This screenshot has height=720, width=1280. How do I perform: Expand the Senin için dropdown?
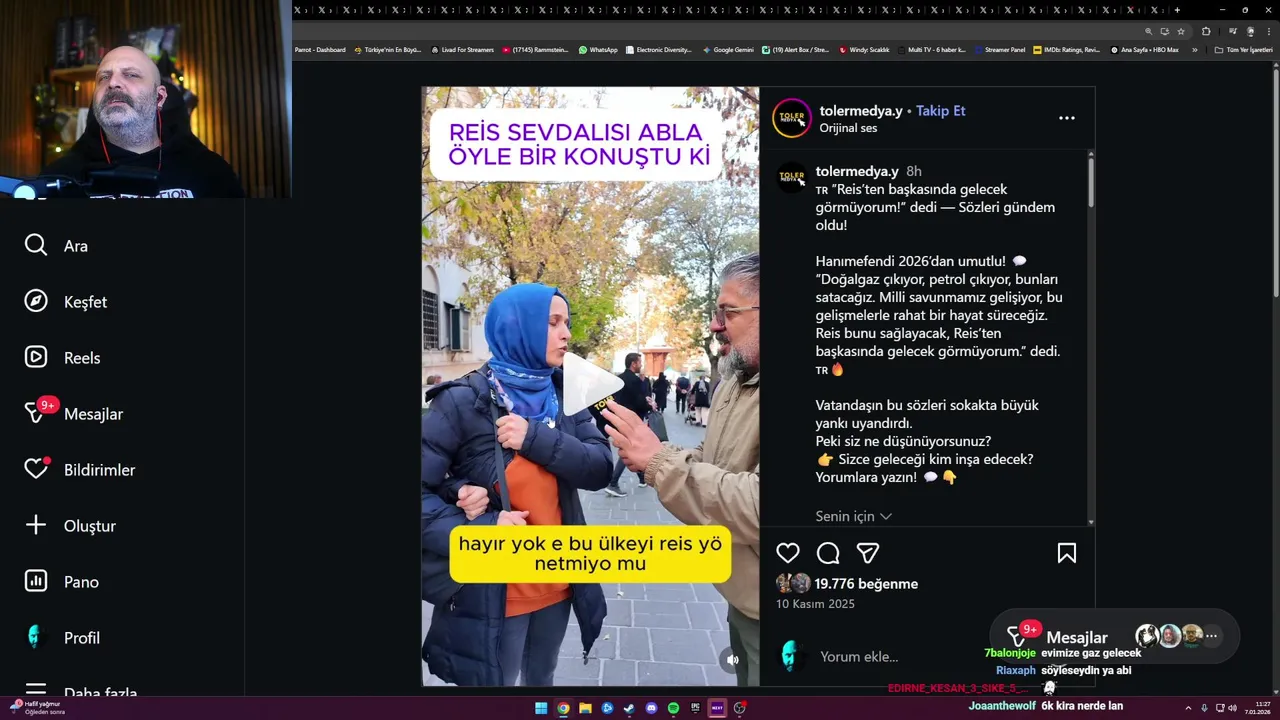click(x=854, y=516)
